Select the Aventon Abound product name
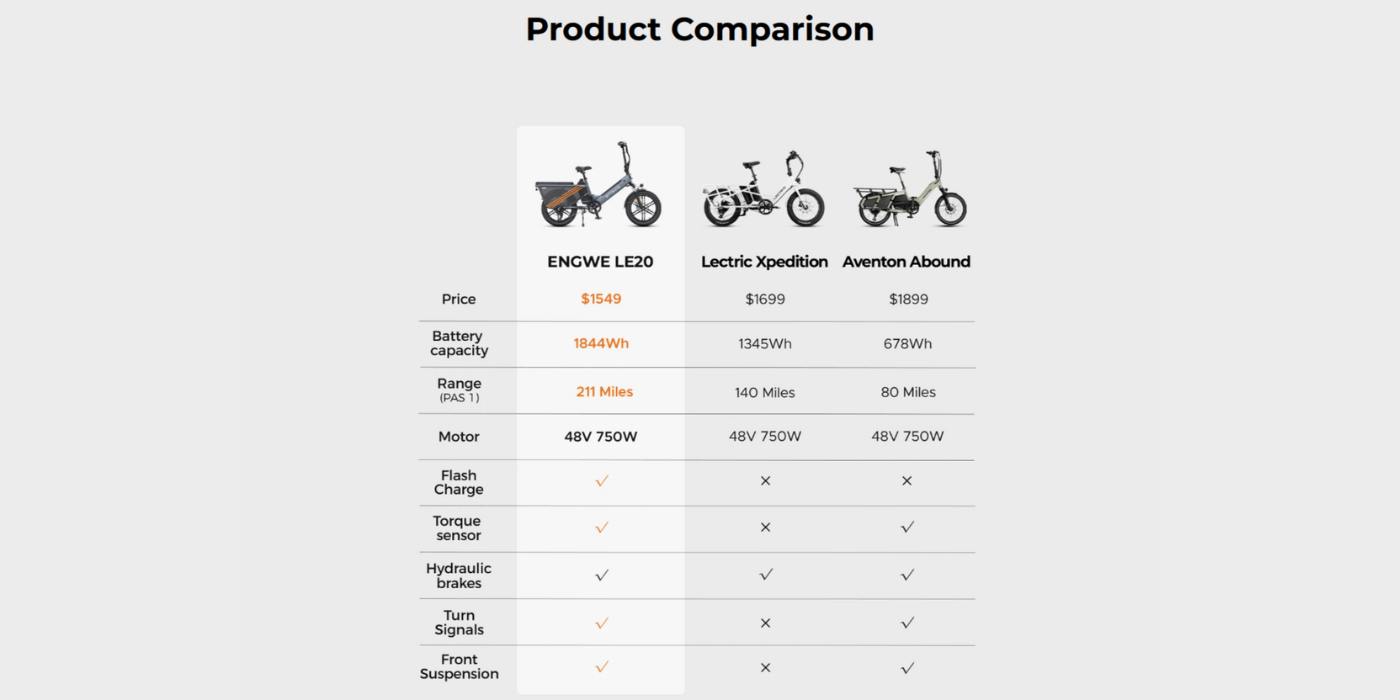This screenshot has width=1400, height=700. pos(906,262)
